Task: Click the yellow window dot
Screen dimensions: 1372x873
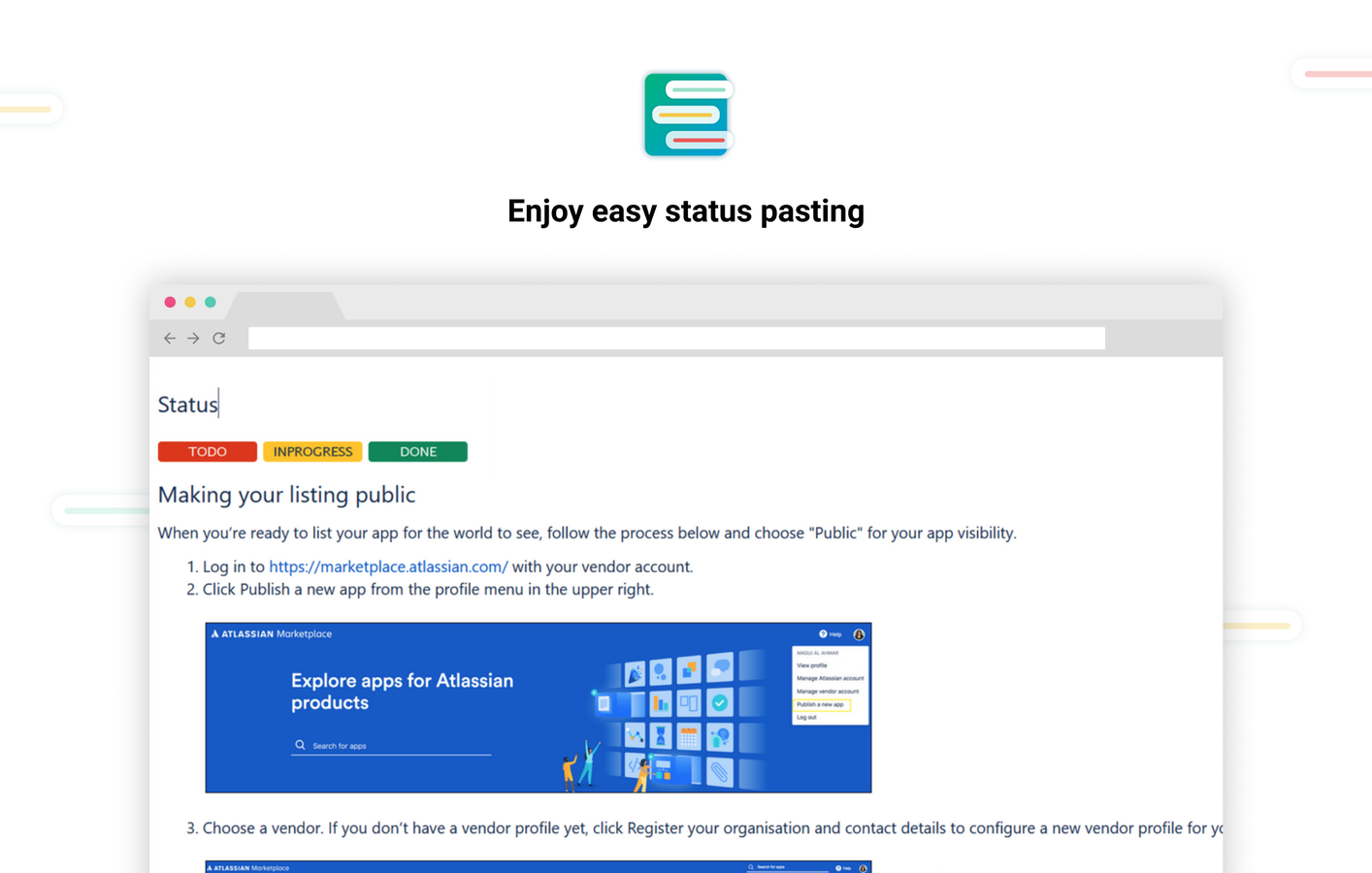Action: point(190,303)
